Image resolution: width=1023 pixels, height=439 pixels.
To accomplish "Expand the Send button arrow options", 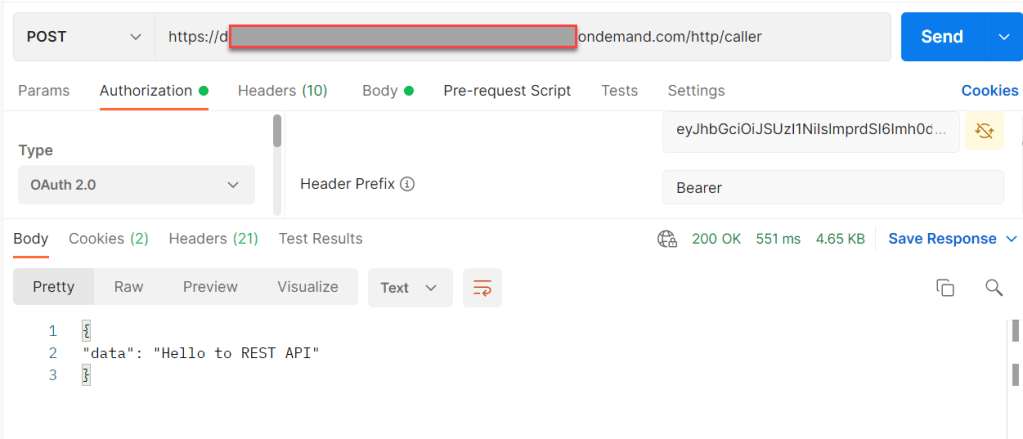I will click(1004, 37).
